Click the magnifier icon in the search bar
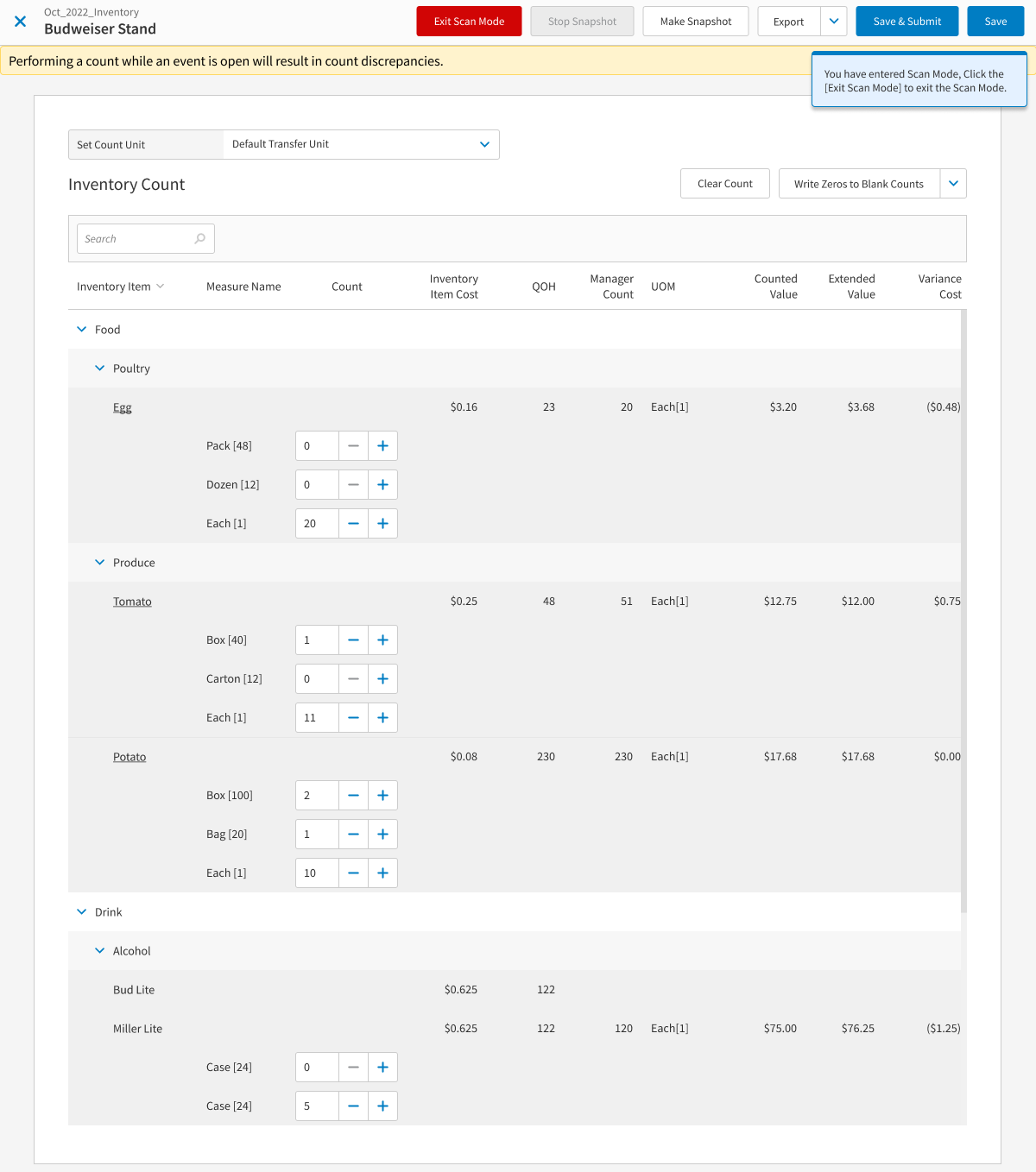The image size is (1036, 1172). tap(199, 238)
